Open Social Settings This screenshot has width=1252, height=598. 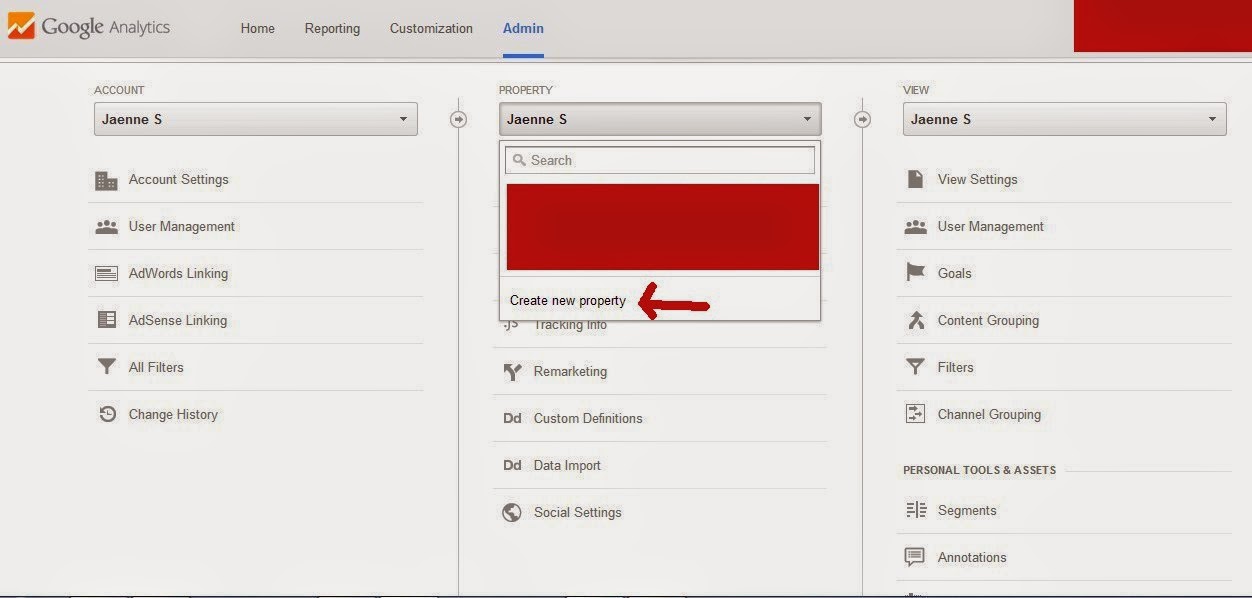(577, 512)
